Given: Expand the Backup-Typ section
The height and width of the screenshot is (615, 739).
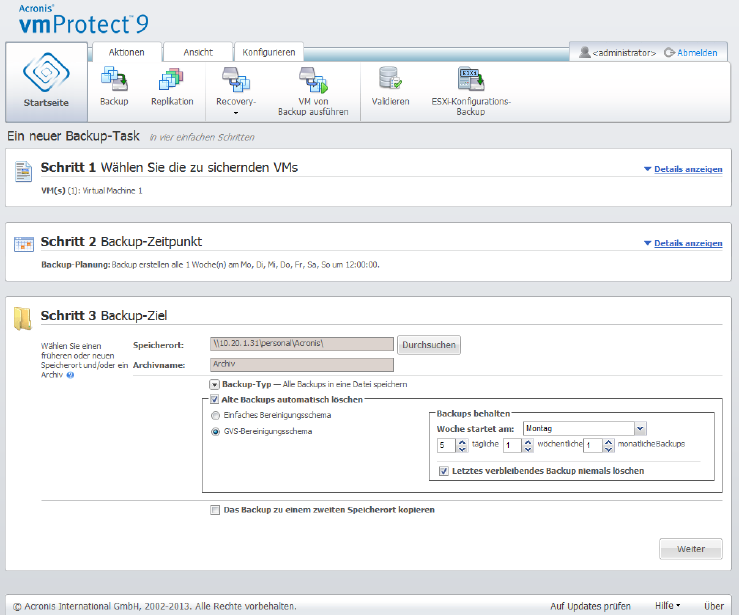Looking at the screenshot, I should point(214,385).
